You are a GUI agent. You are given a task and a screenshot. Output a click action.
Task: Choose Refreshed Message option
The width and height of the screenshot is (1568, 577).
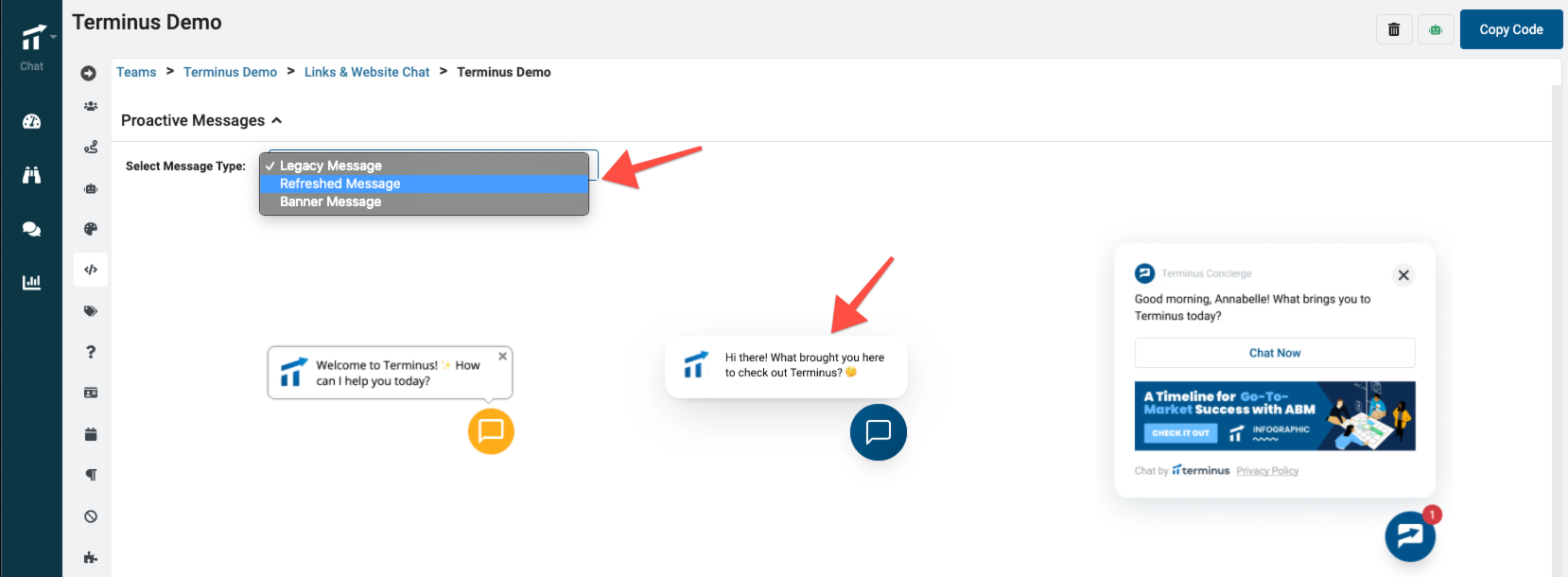pos(424,184)
